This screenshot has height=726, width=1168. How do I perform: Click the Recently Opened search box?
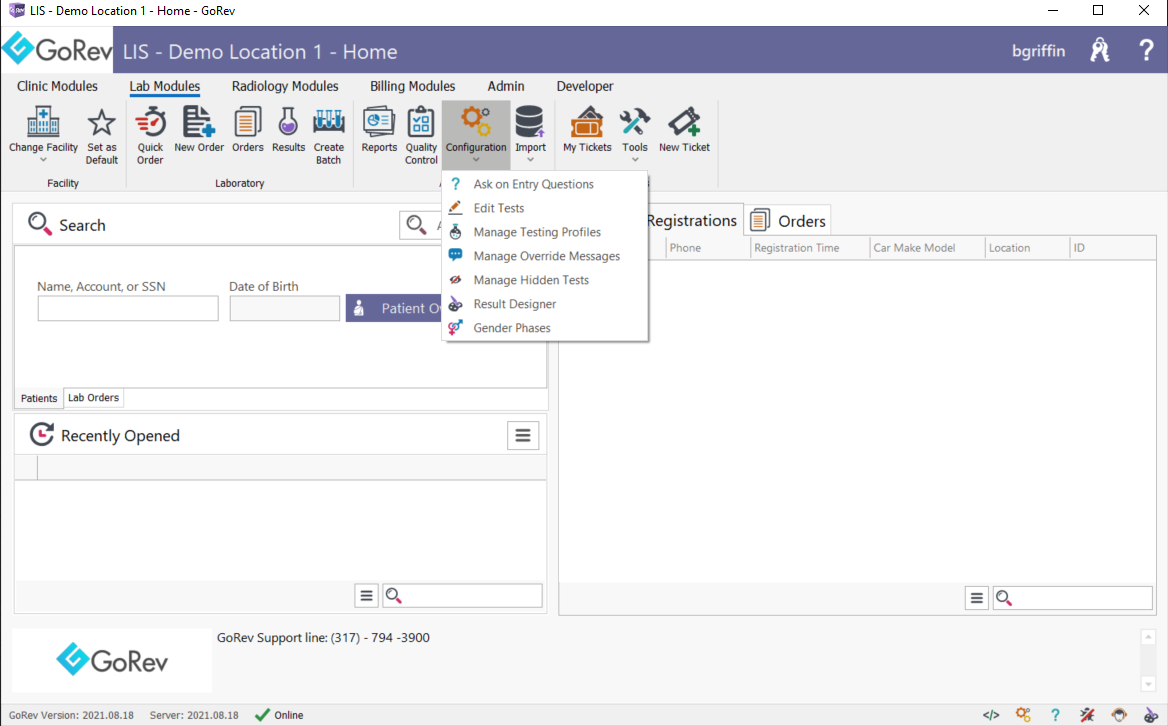pos(463,596)
